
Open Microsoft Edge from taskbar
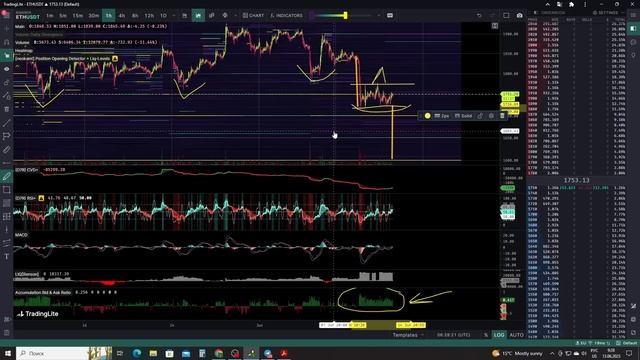137,353
